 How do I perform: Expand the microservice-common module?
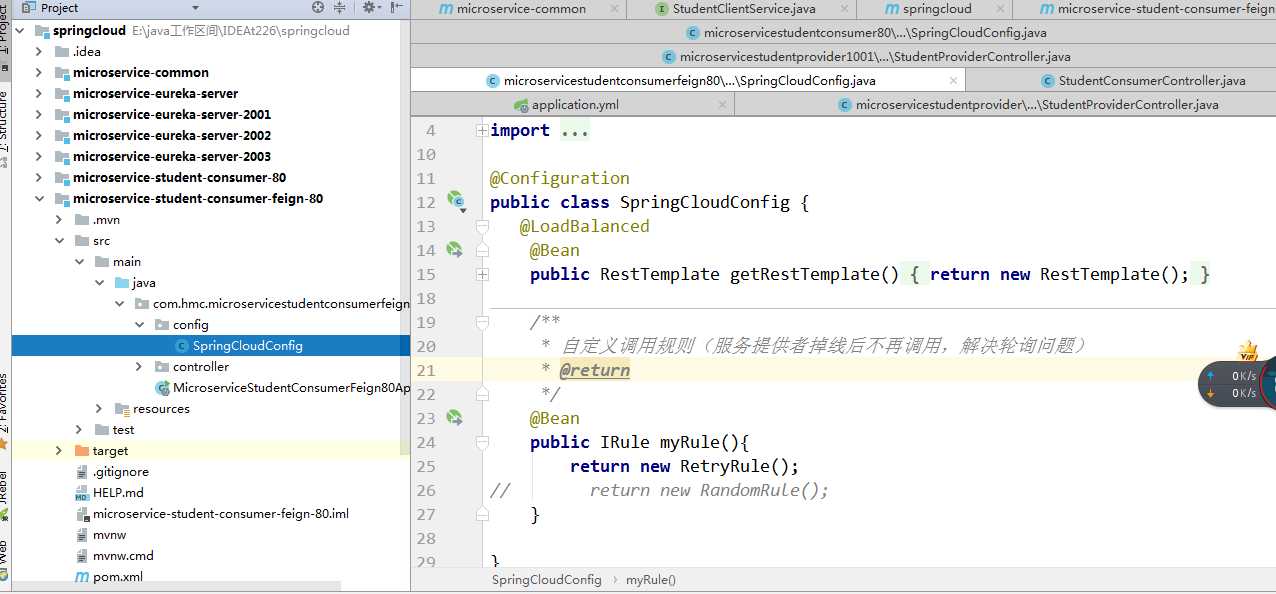point(39,73)
